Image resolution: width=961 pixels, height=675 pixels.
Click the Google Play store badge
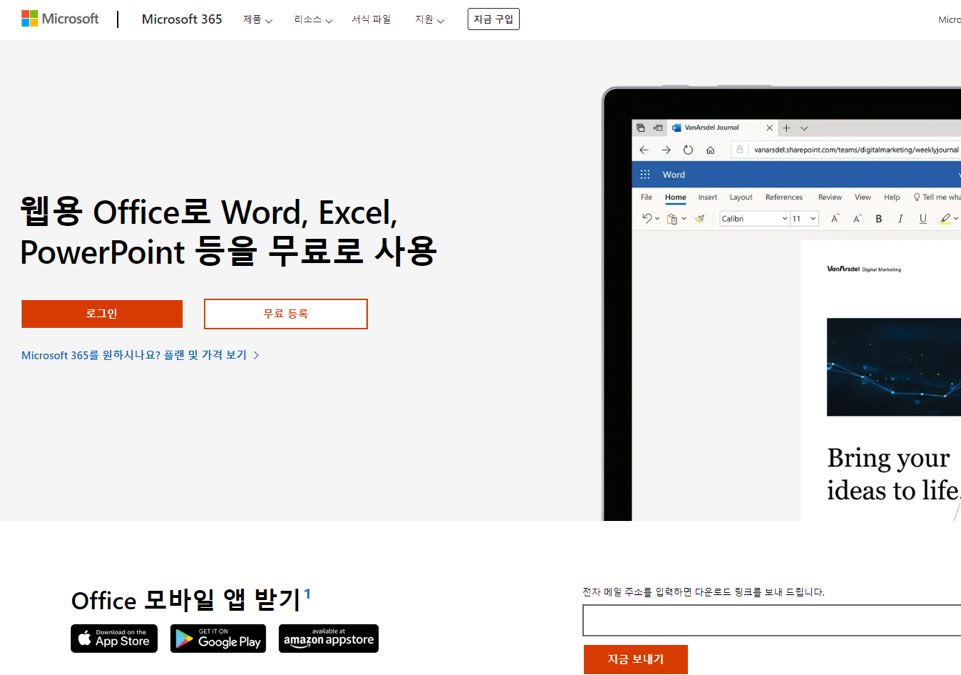click(218, 638)
